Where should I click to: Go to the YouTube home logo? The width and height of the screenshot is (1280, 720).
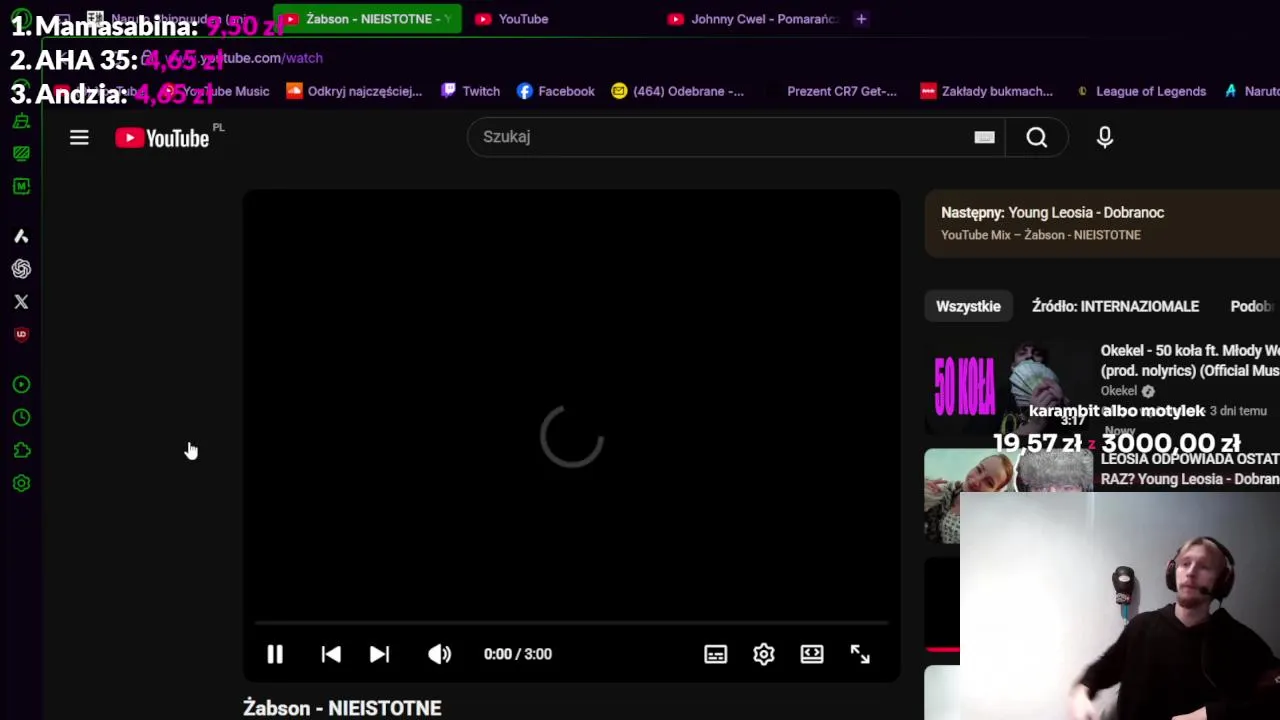[x=163, y=138]
